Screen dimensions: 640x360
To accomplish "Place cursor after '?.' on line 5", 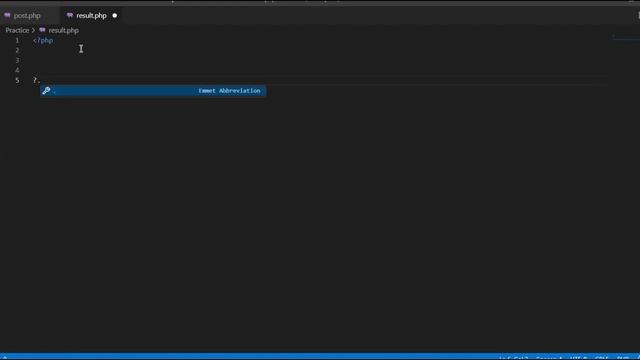I will [x=40, y=80].
